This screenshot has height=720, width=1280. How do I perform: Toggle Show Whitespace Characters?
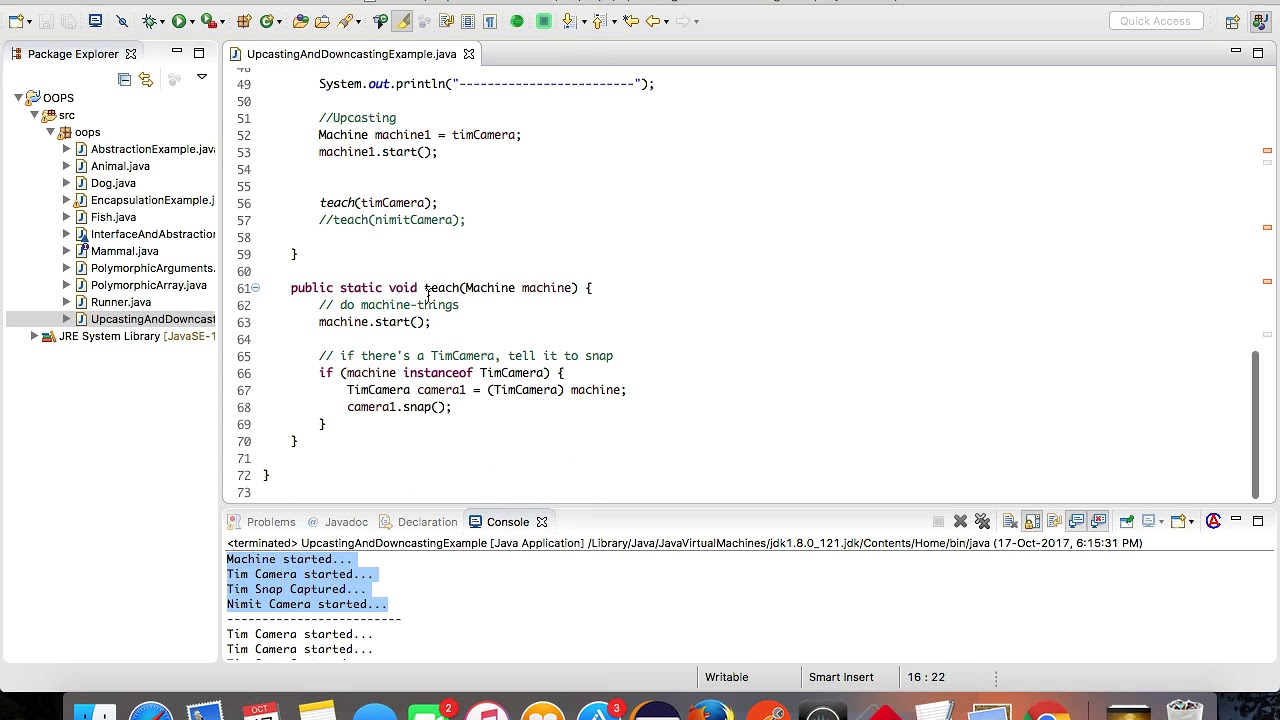click(490, 21)
